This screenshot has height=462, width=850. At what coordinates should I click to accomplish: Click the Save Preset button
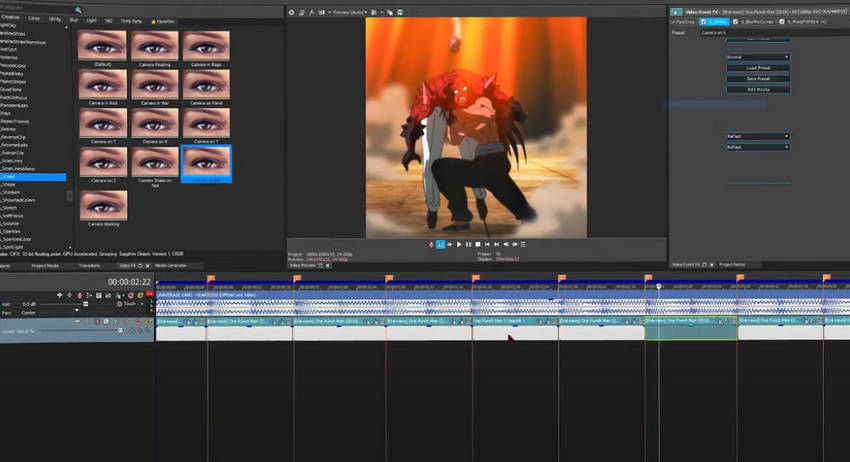tap(758, 79)
